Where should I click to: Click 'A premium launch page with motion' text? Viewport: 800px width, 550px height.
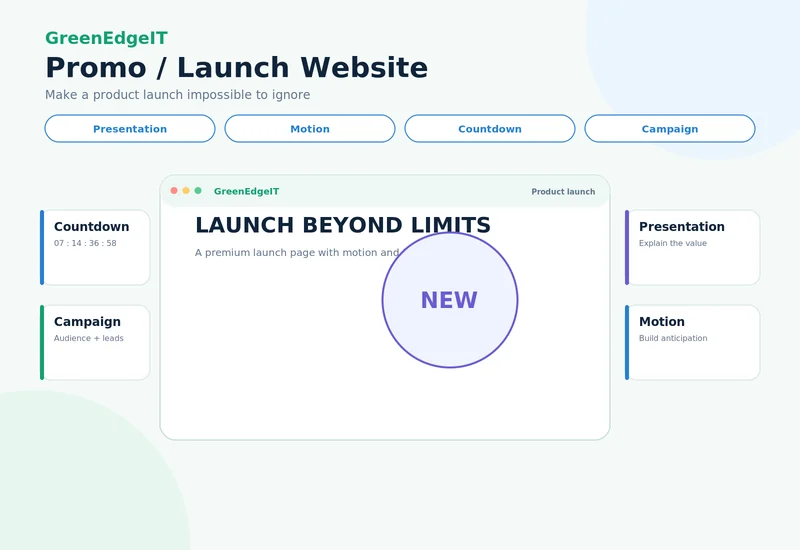[297, 253]
